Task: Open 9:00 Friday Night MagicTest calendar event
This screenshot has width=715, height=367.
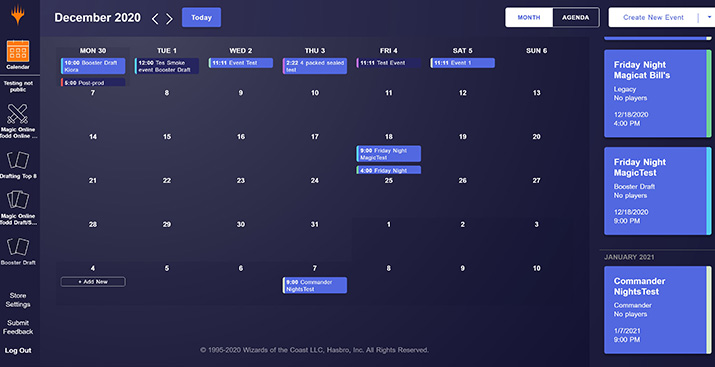Action: pos(389,154)
